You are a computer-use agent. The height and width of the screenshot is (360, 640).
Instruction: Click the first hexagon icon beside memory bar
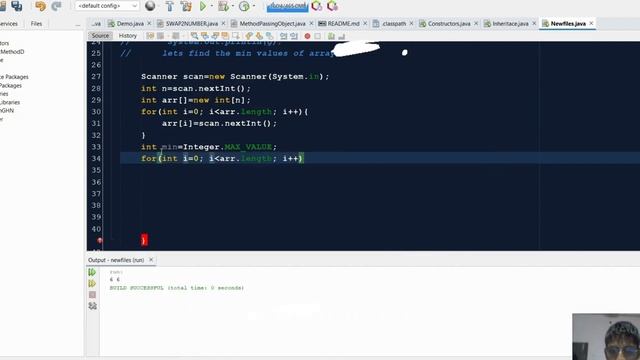point(317,6)
